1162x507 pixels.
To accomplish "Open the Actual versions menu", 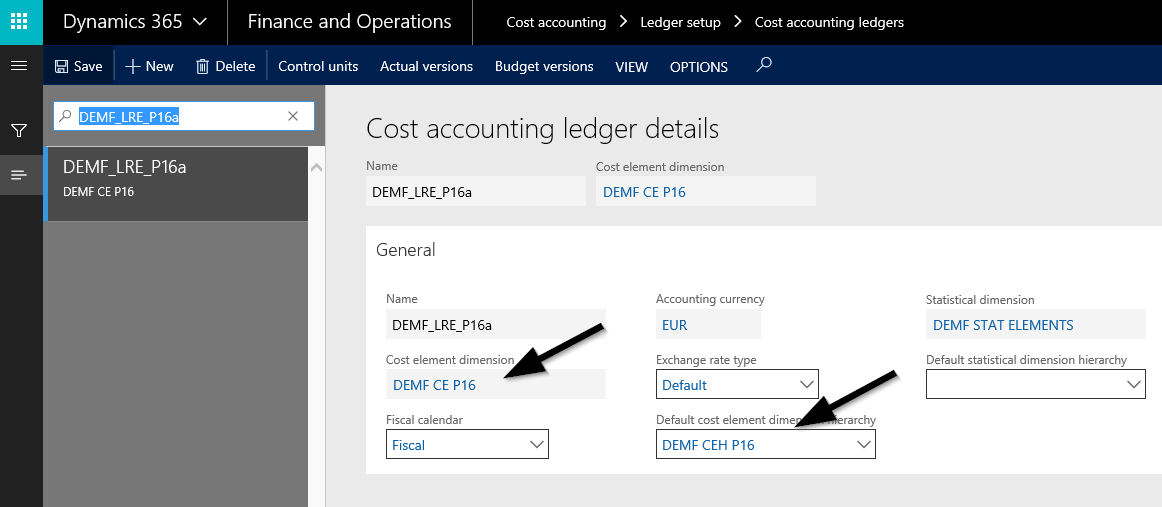I will [426, 66].
